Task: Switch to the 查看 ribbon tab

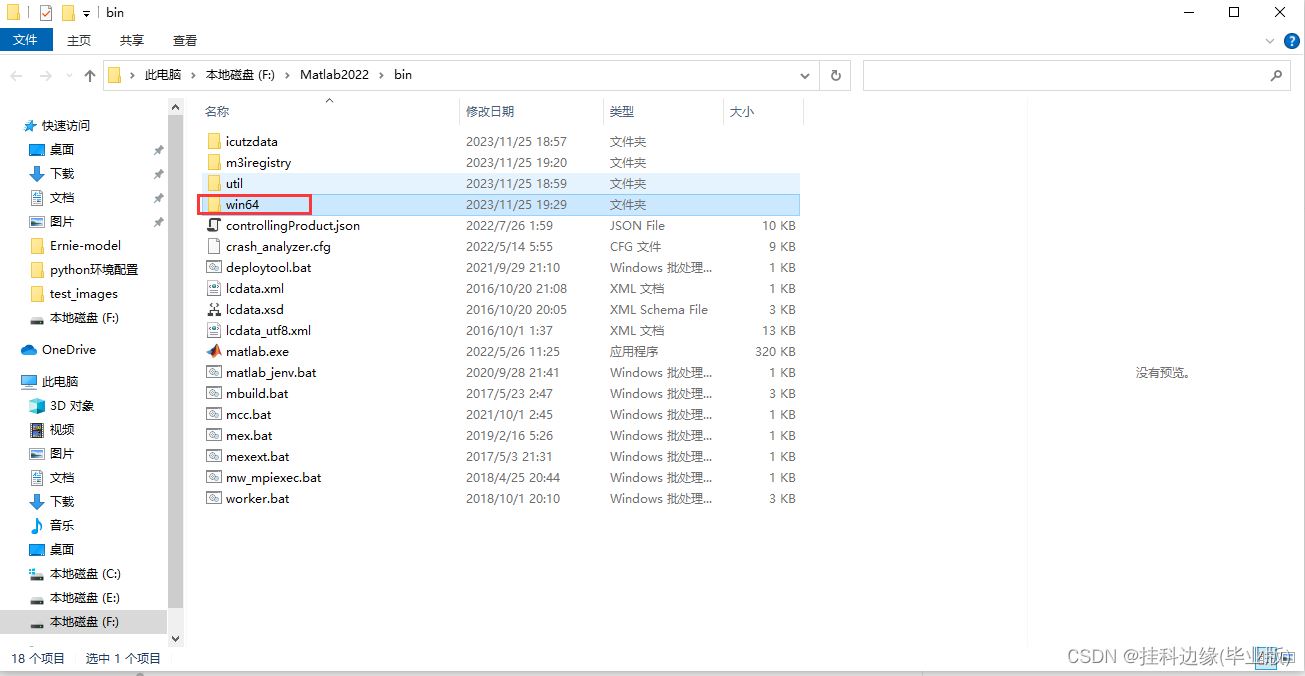Action: click(x=185, y=40)
